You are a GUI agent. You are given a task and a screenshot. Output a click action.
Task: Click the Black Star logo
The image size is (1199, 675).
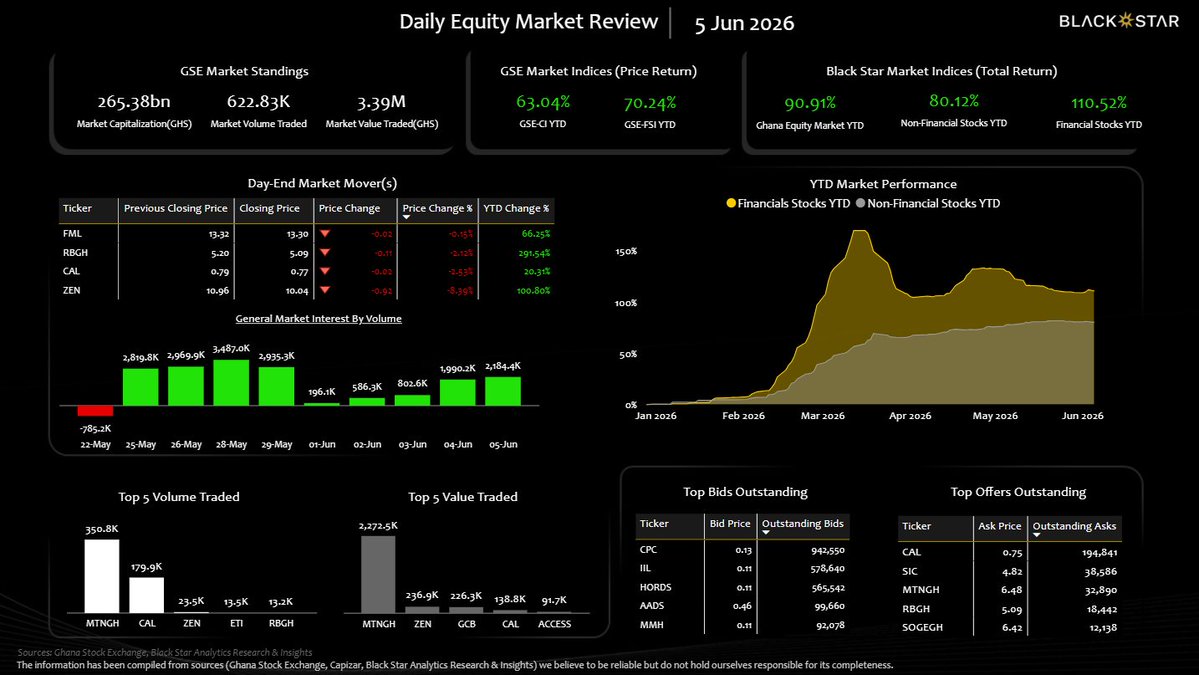coord(1119,21)
